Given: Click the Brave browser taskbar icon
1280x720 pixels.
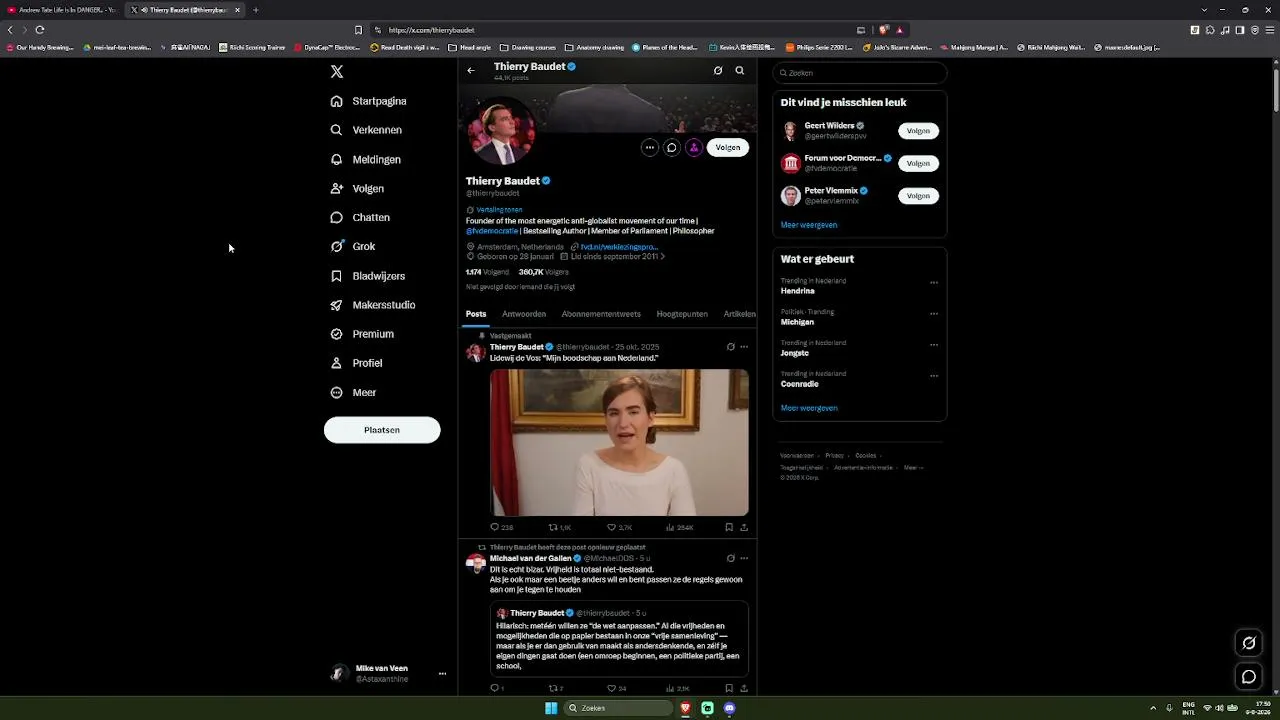Looking at the screenshot, I should 685,708.
